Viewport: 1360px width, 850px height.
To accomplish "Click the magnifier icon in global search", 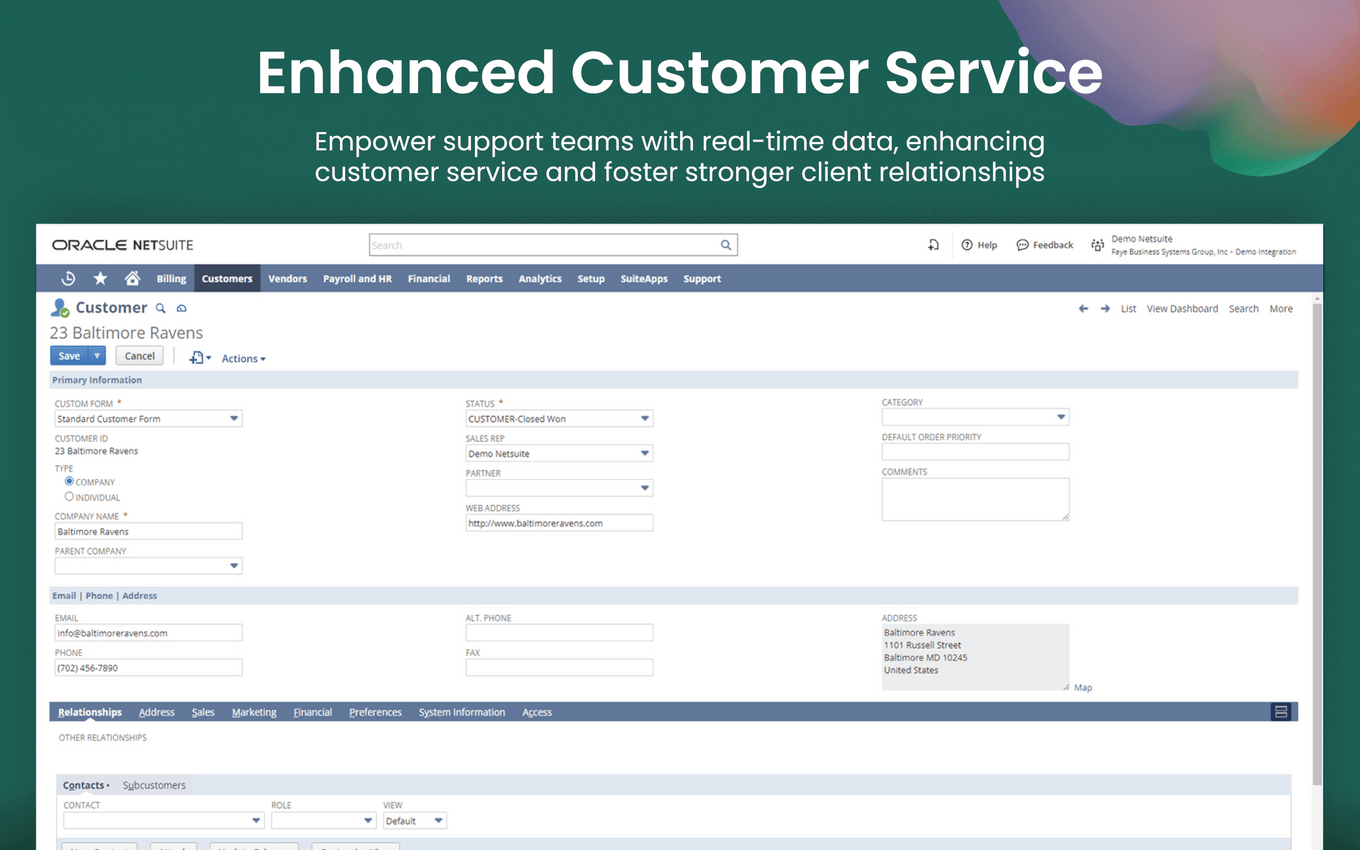I will point(726,245).
